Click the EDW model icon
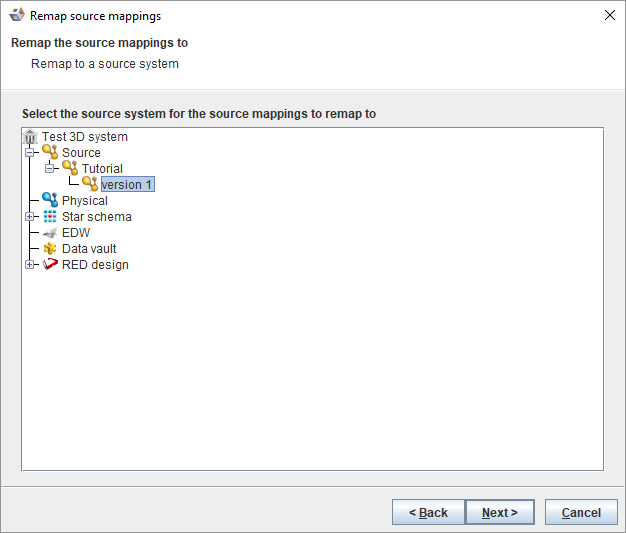The height and width of the screenshot is (533, 626). tap(50, 233)
